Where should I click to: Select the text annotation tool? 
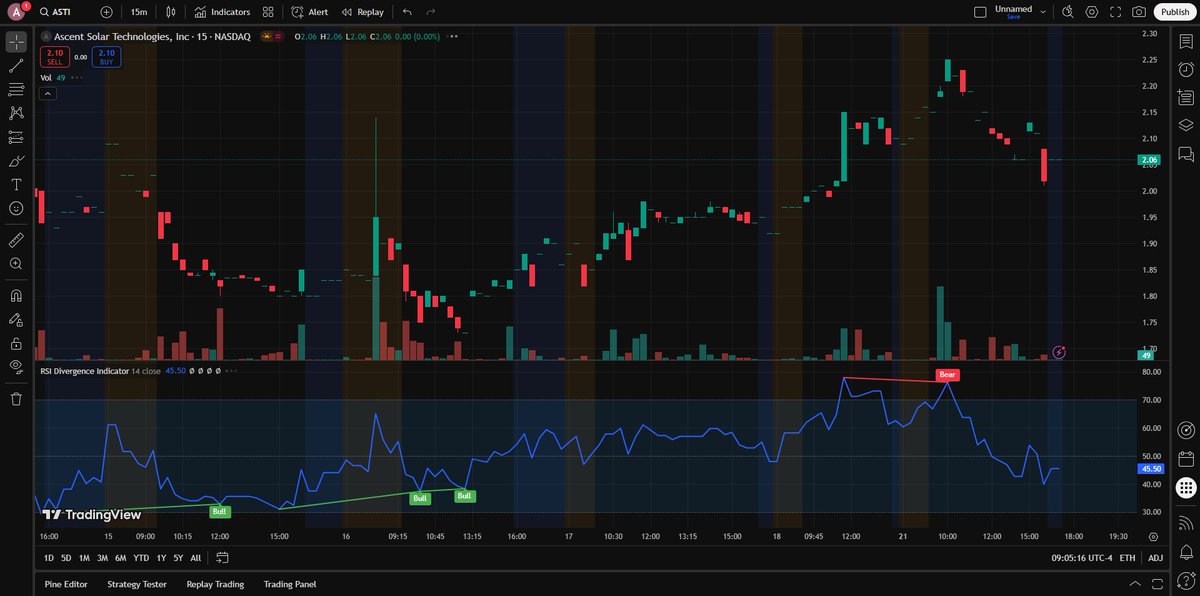16,185
